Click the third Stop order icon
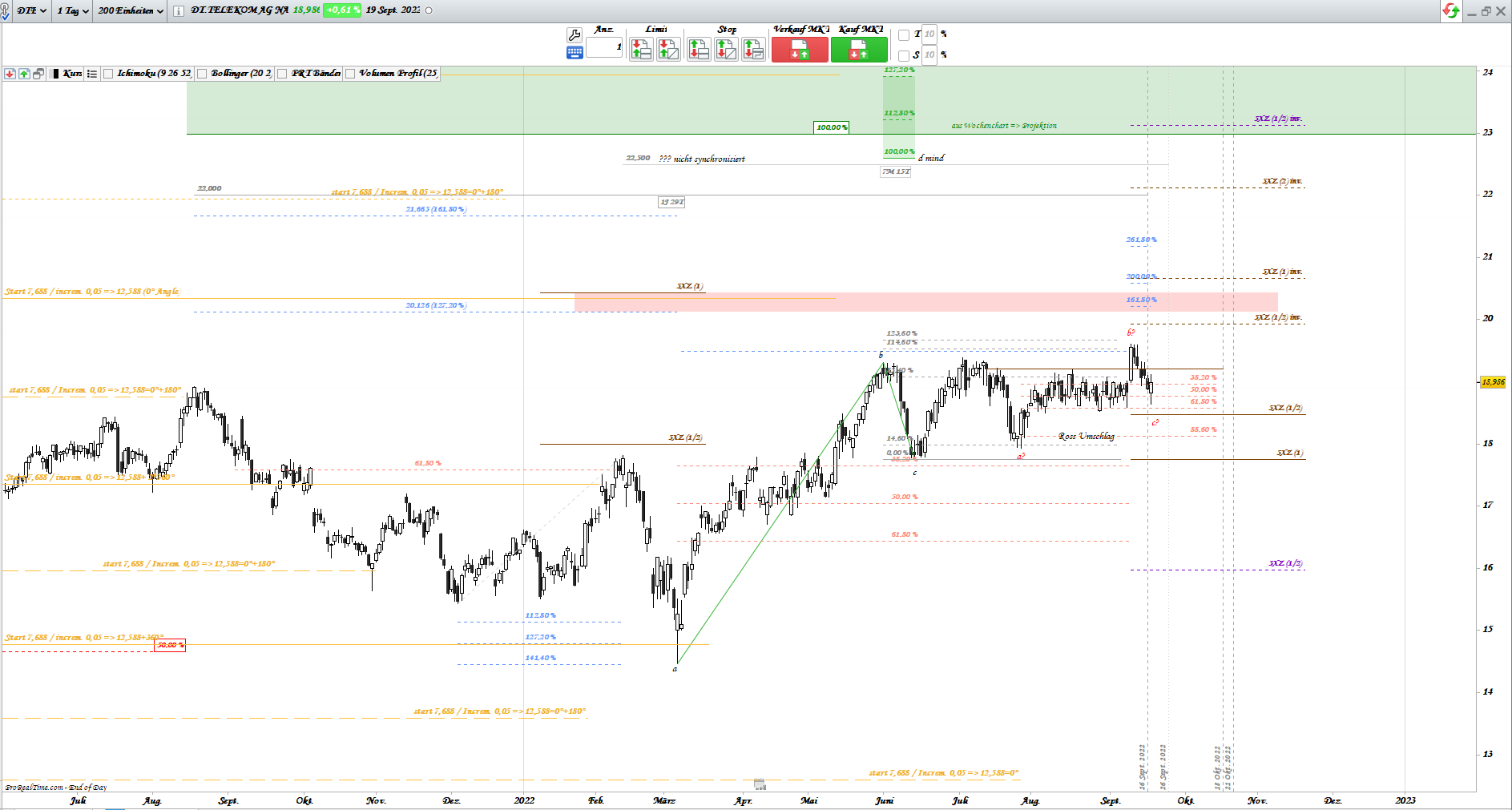 click(753, 50)
